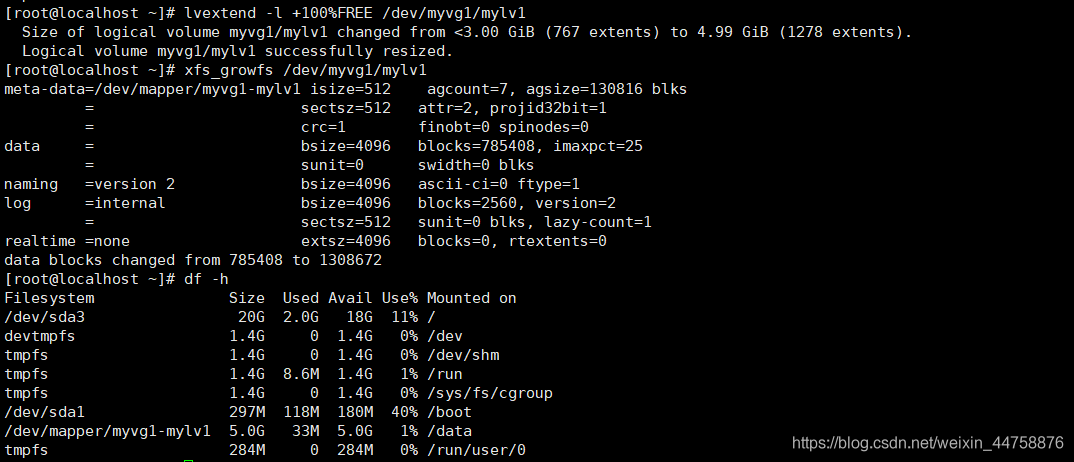Viewport: 1074px width, 462px height.
Task: Click the "Mounted on" column header
Action: point(472,298)
